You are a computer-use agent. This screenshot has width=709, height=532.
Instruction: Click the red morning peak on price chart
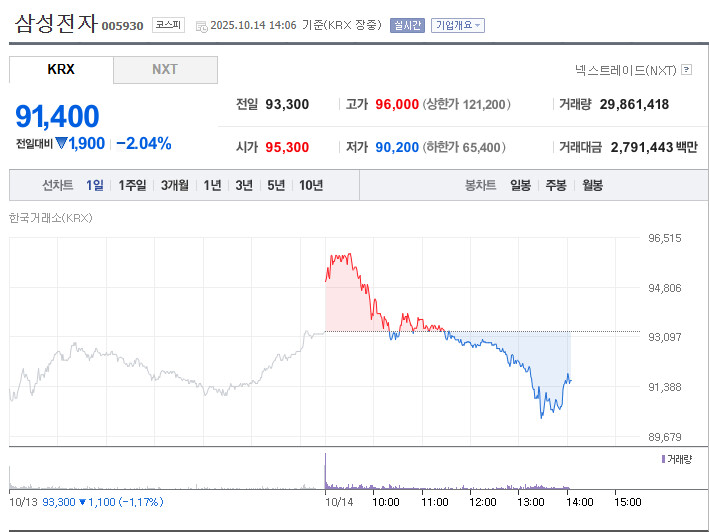[x=349, y=256]
